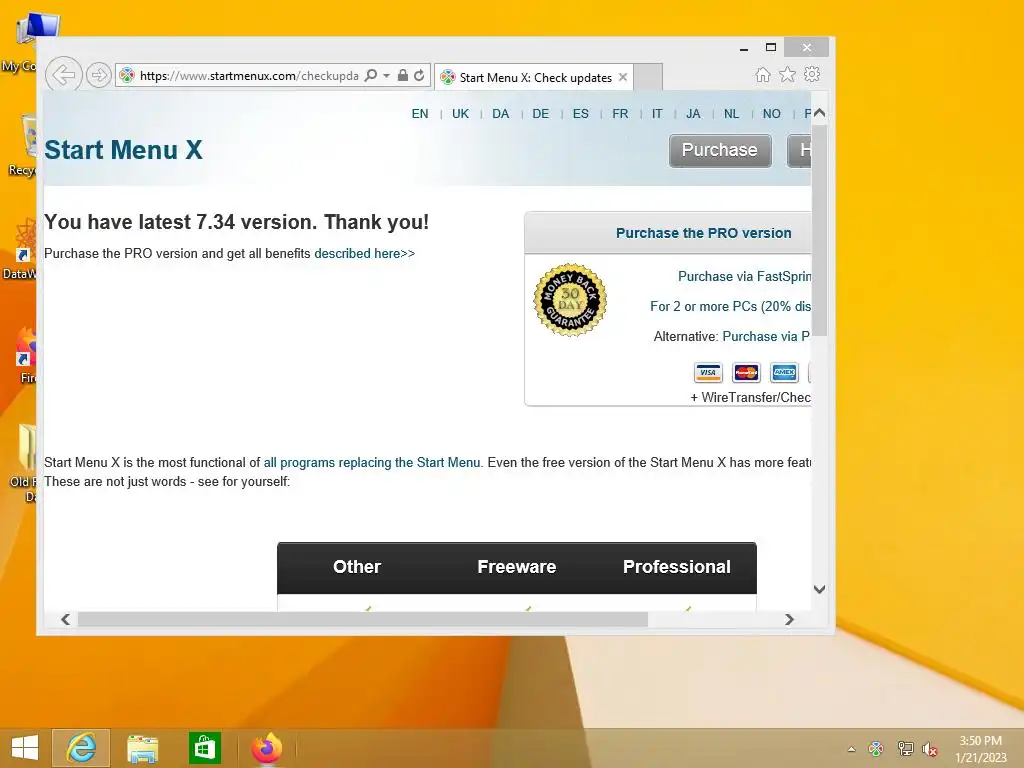The height and width of the screenshot is (768, 1024).
Task: Click the startmenux.com URL address field
Action: (x=249, y=76)
